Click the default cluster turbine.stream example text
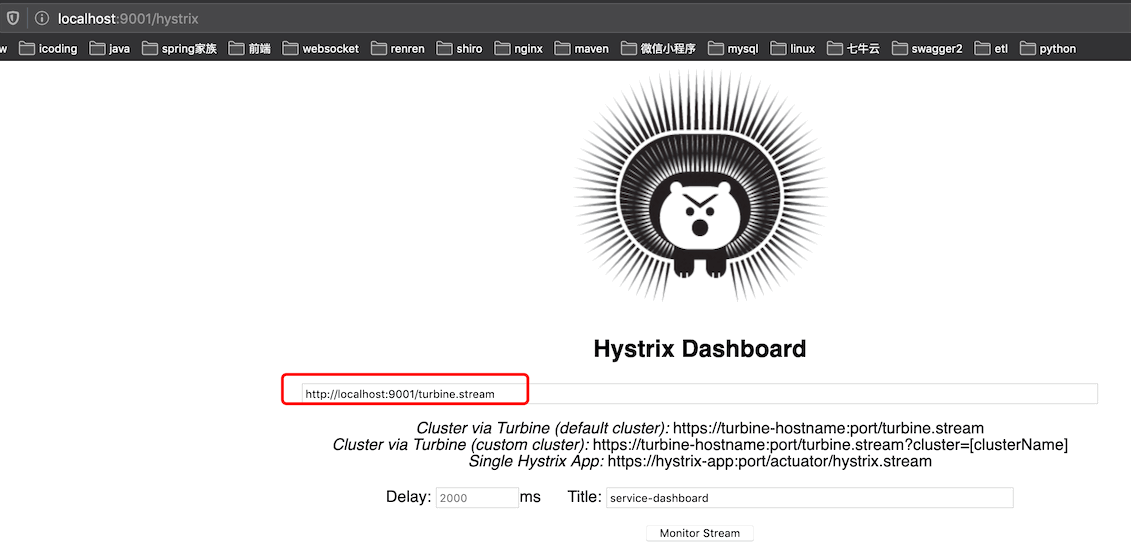This screenshot has height=552, width=1131. [828, 428]
